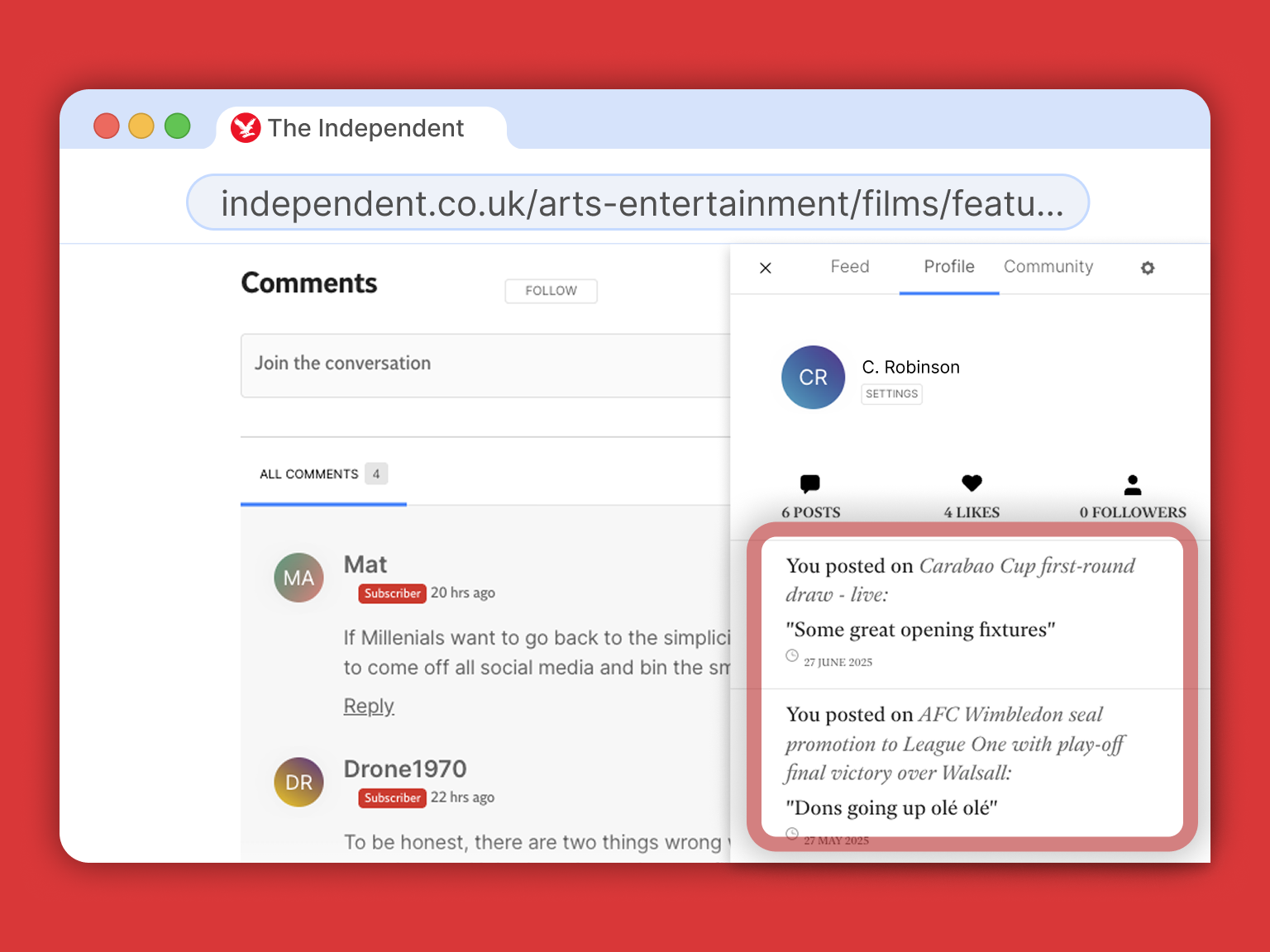Click Mat's MA avatar
The height and width of the screenshot is (952, 1270).
(x=298, y=578)
